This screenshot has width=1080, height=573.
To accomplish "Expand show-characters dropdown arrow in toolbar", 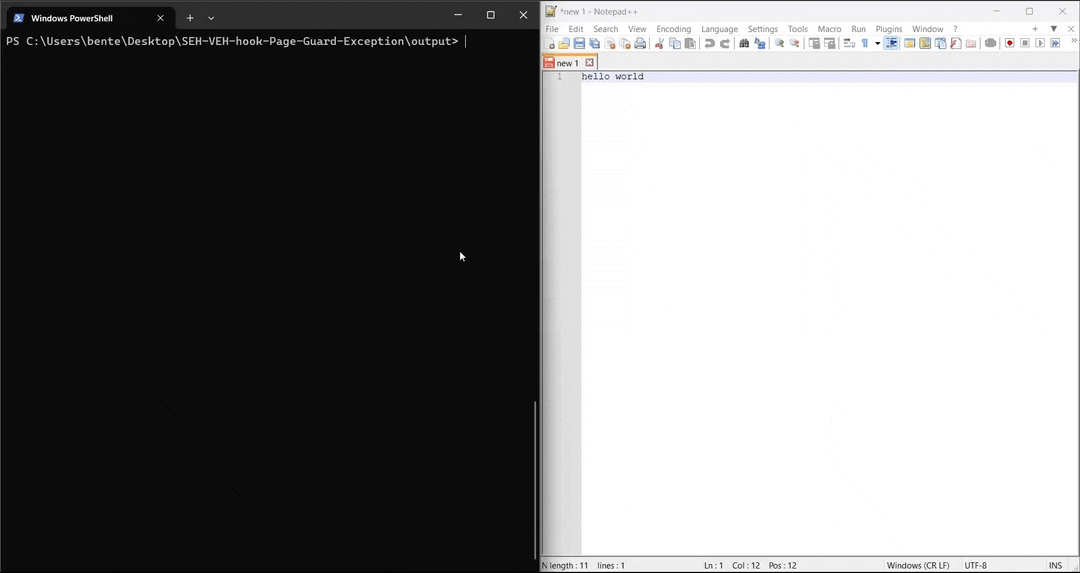I will (878, 43).
